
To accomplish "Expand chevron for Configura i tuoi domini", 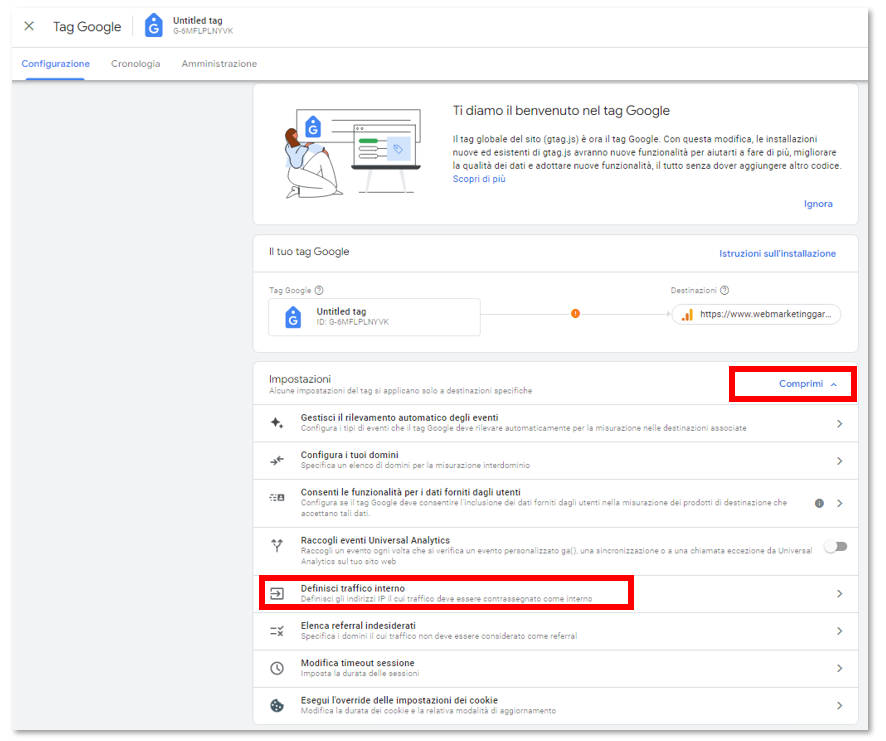I will [840, 461].
